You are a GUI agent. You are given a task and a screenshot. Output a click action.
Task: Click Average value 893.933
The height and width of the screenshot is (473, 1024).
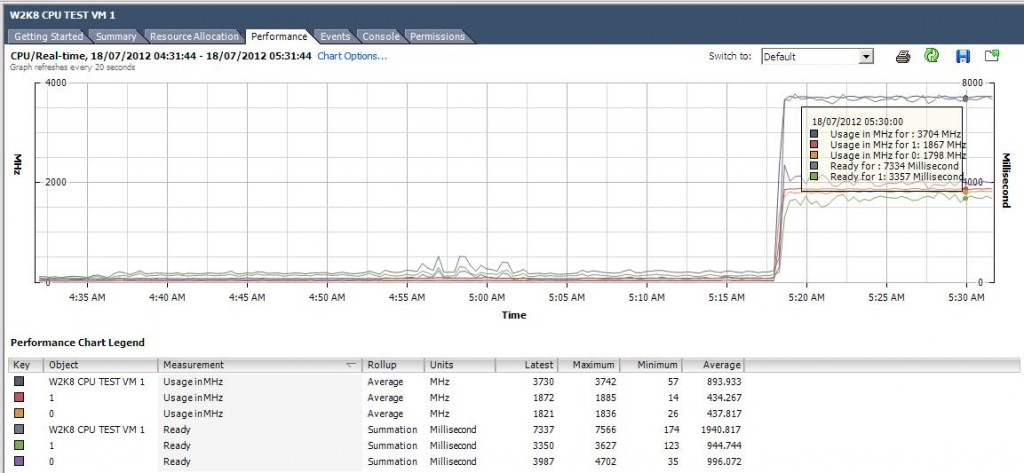[x=722, y=382]
